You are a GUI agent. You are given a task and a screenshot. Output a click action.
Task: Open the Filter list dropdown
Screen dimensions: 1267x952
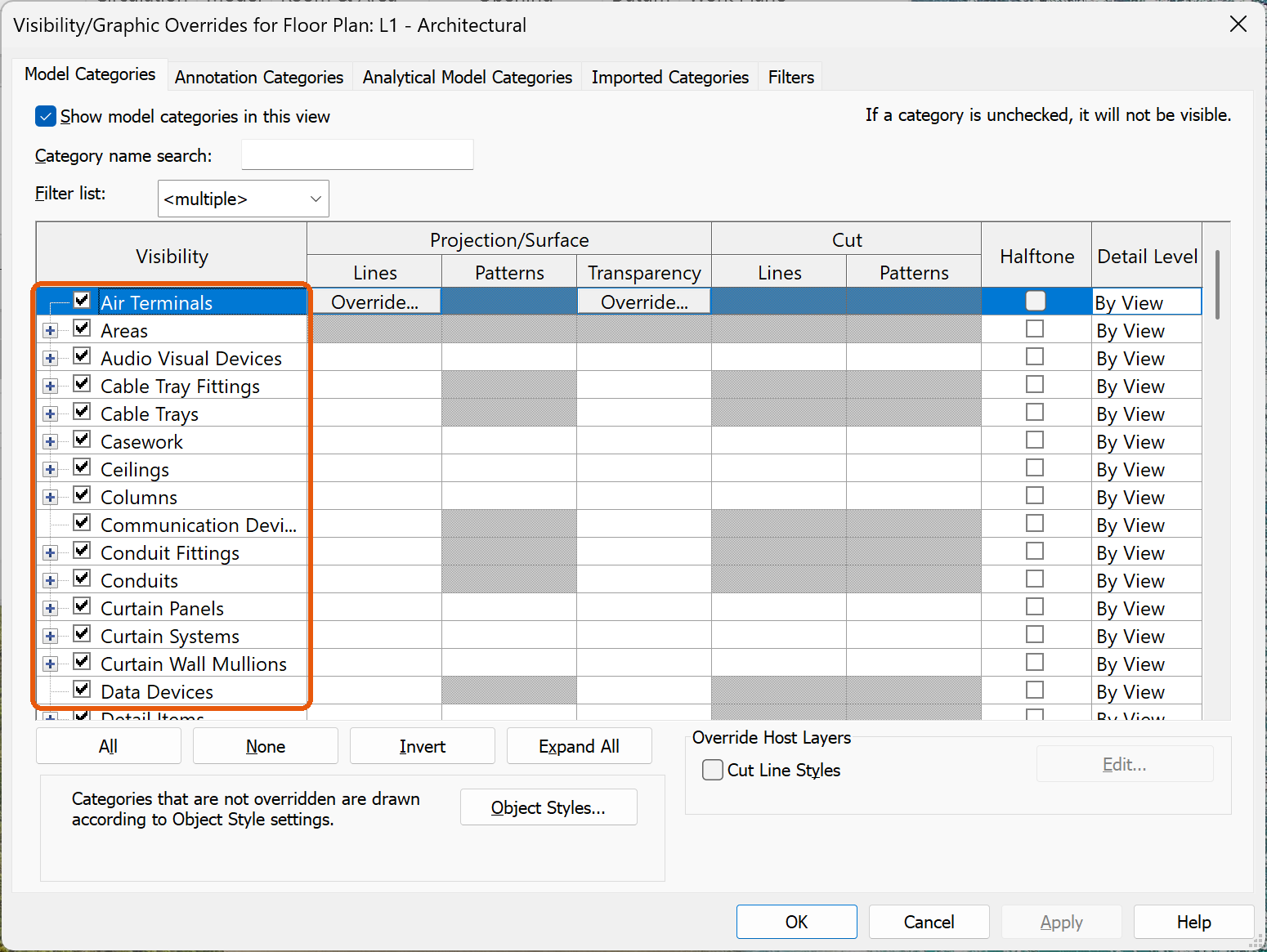pos(244,199)
